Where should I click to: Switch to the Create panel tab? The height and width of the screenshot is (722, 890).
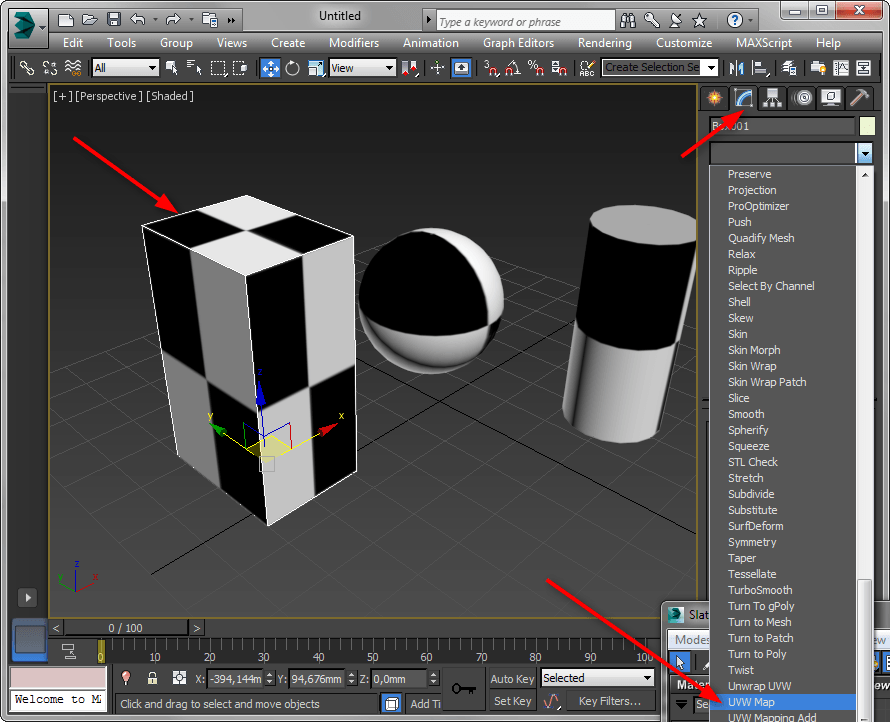(714, 97)
